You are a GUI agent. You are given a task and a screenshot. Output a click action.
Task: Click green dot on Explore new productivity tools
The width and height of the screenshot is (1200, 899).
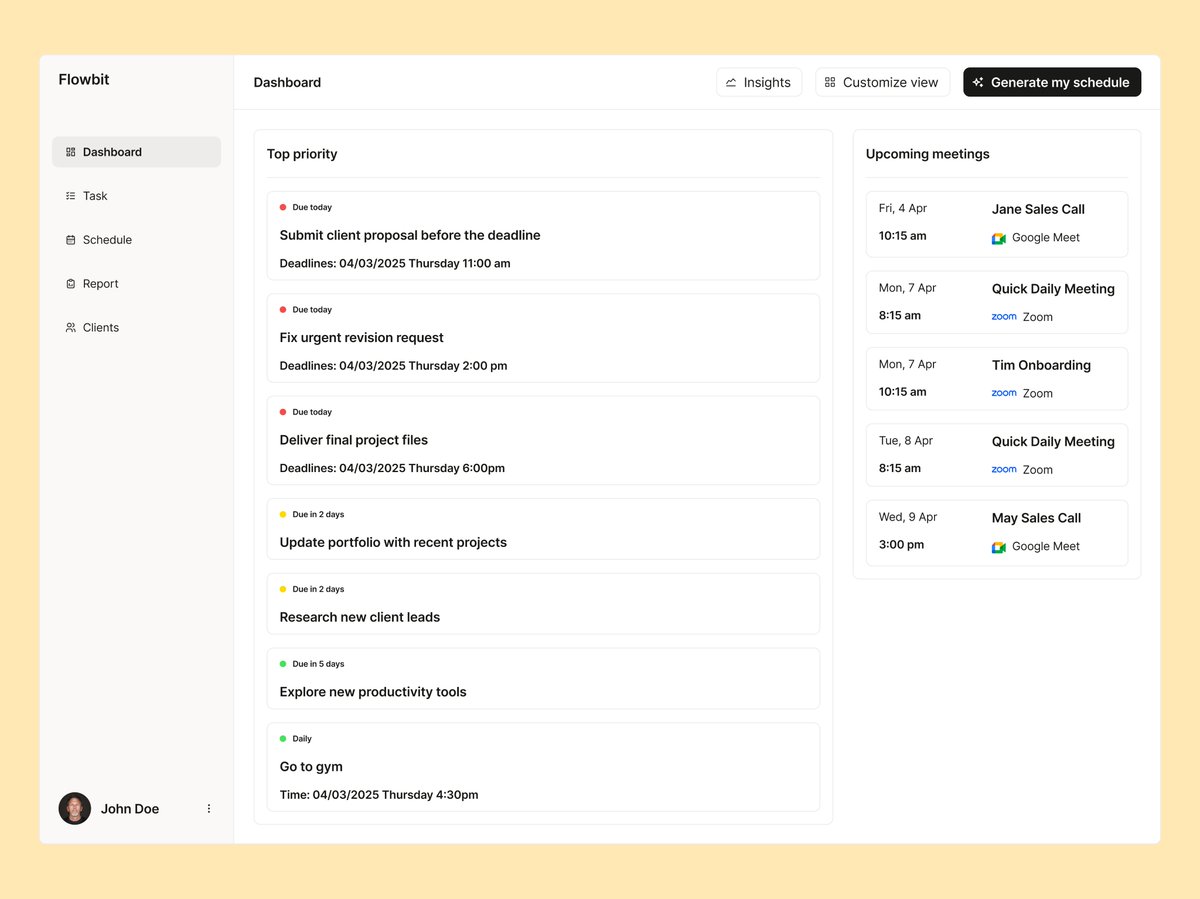click(x=283, y=664)
